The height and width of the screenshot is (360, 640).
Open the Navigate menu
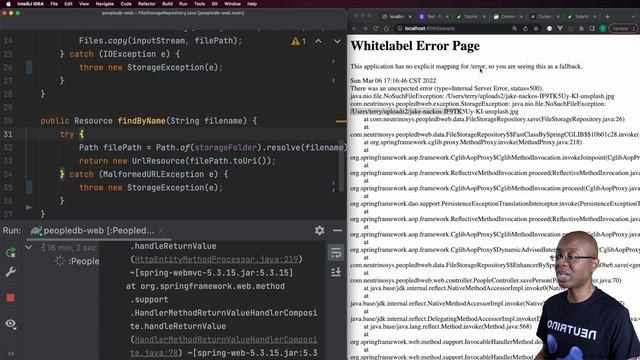104,4
